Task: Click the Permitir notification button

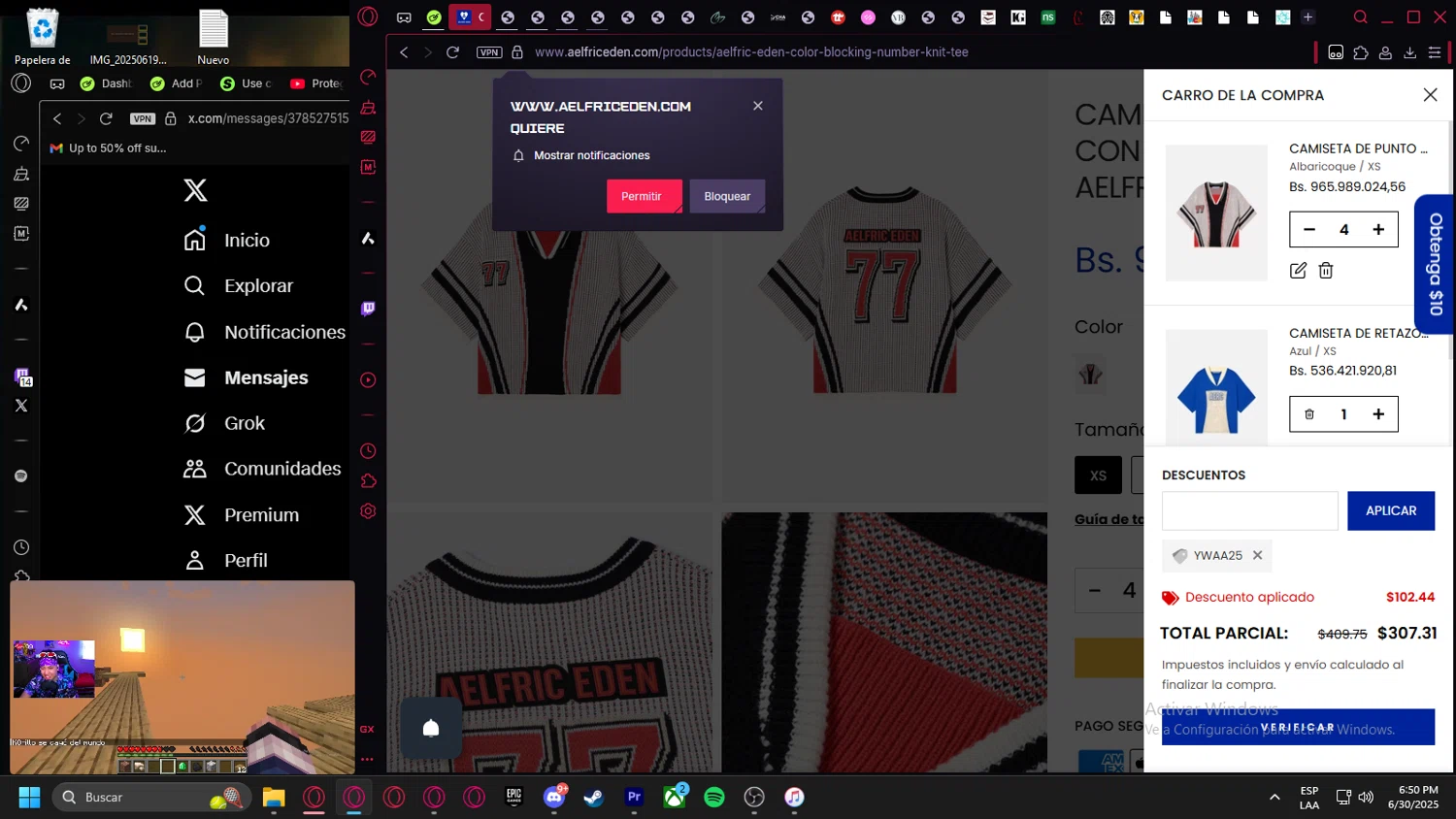Action: 645,196
